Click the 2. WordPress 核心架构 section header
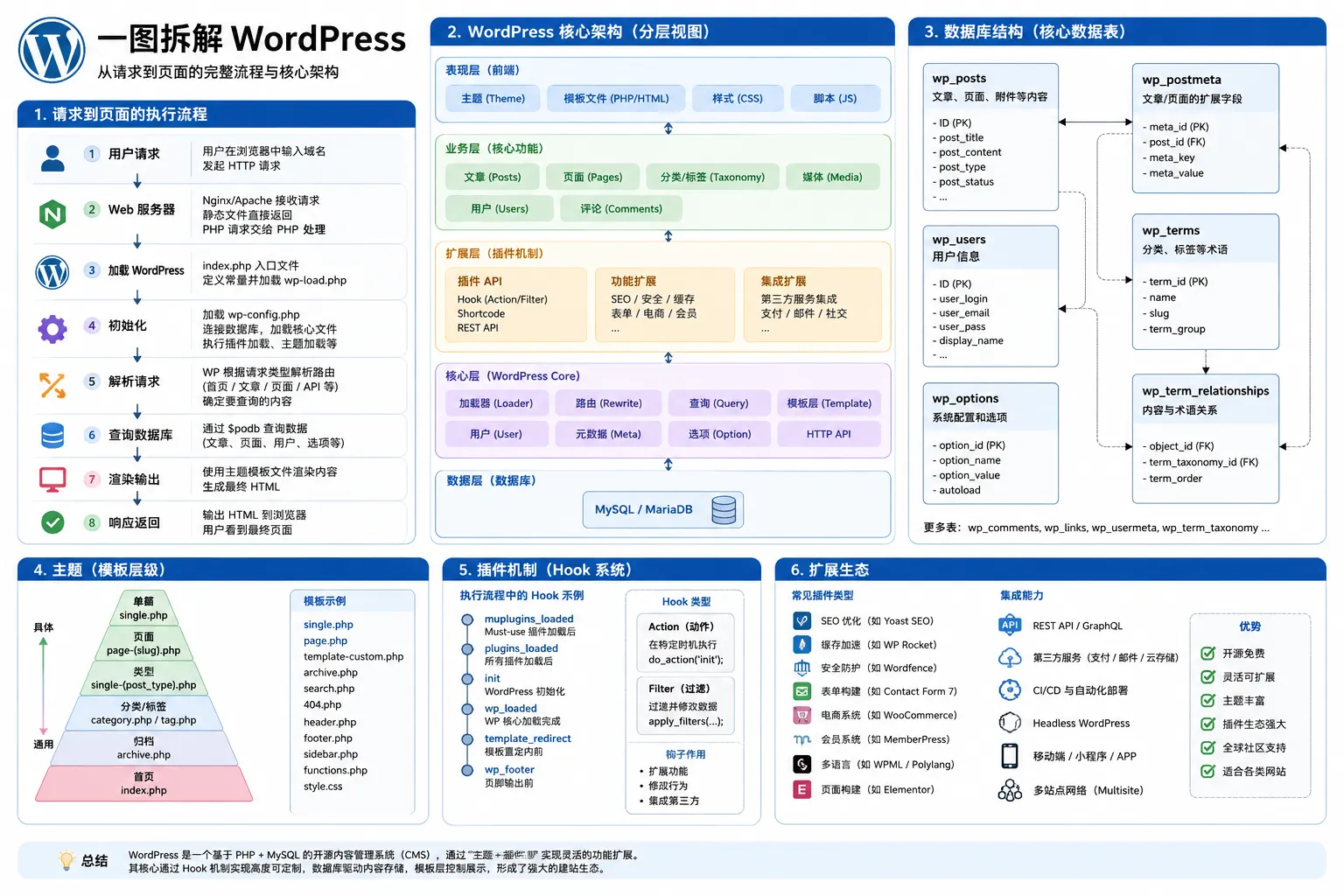This screenshot has width=1344, height=896. click(662, 31)
